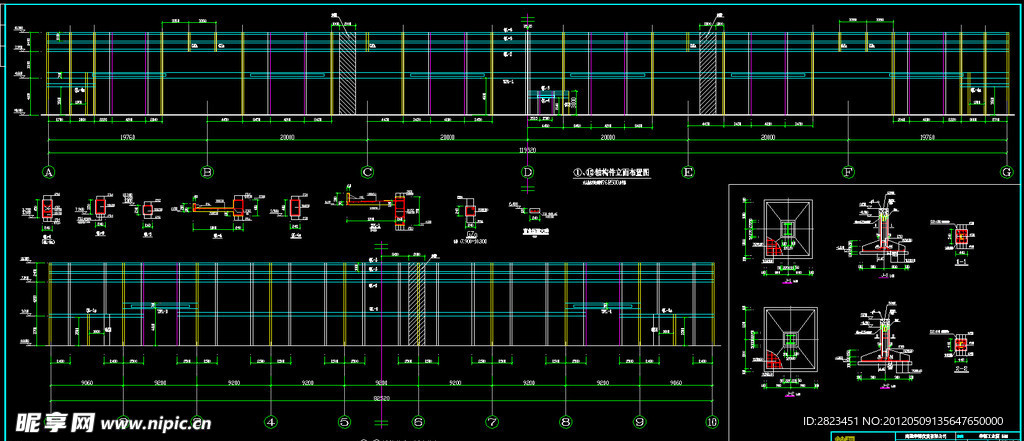
Task: Select the 119520 overall dimension text
Action: (x=527, y=149)
